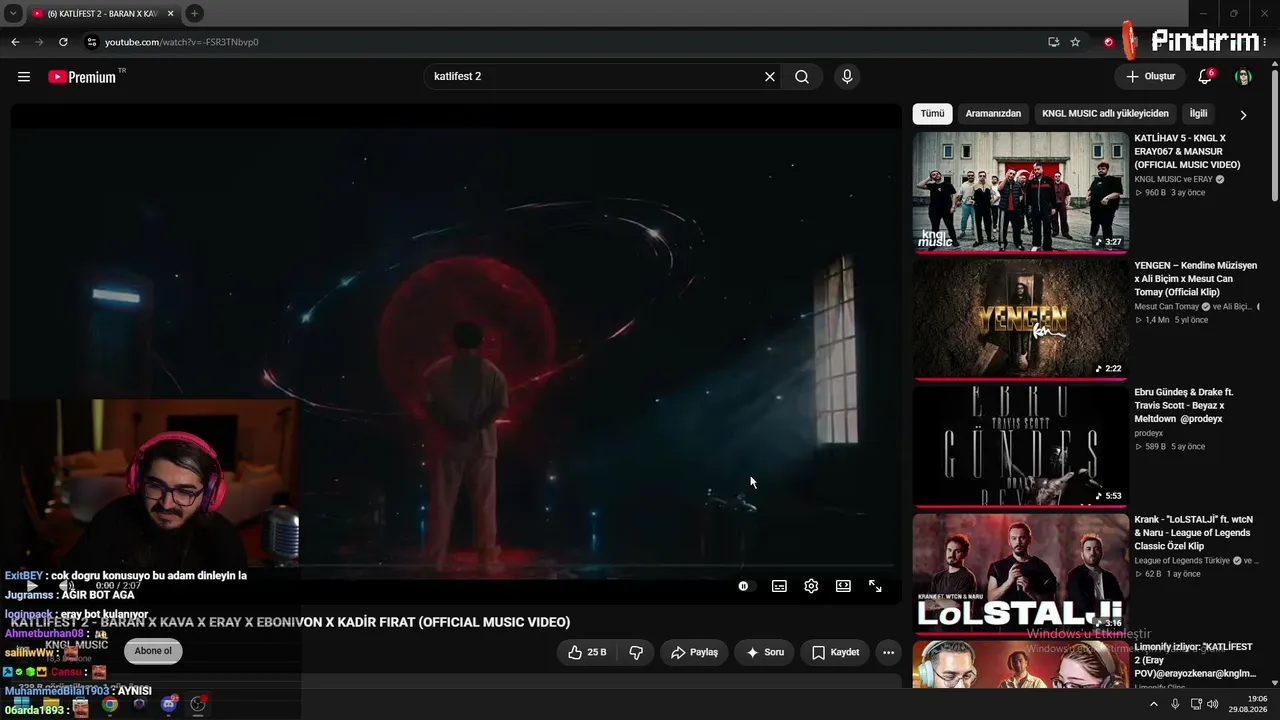Open the taskbar microphone tray icon

(1175, 704)
